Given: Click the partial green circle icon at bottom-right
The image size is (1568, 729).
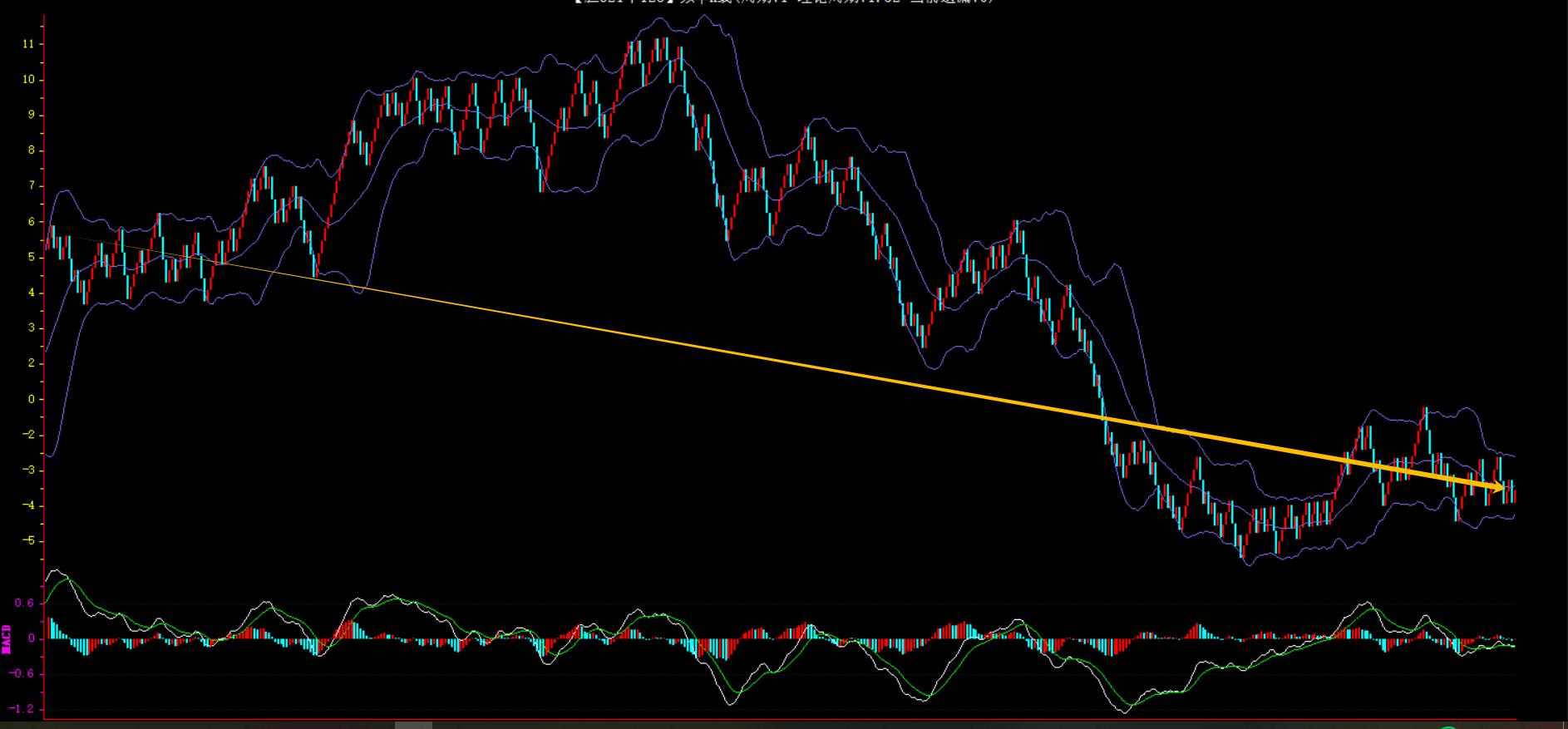Looking at the screenshot, I should (1448, 727).
